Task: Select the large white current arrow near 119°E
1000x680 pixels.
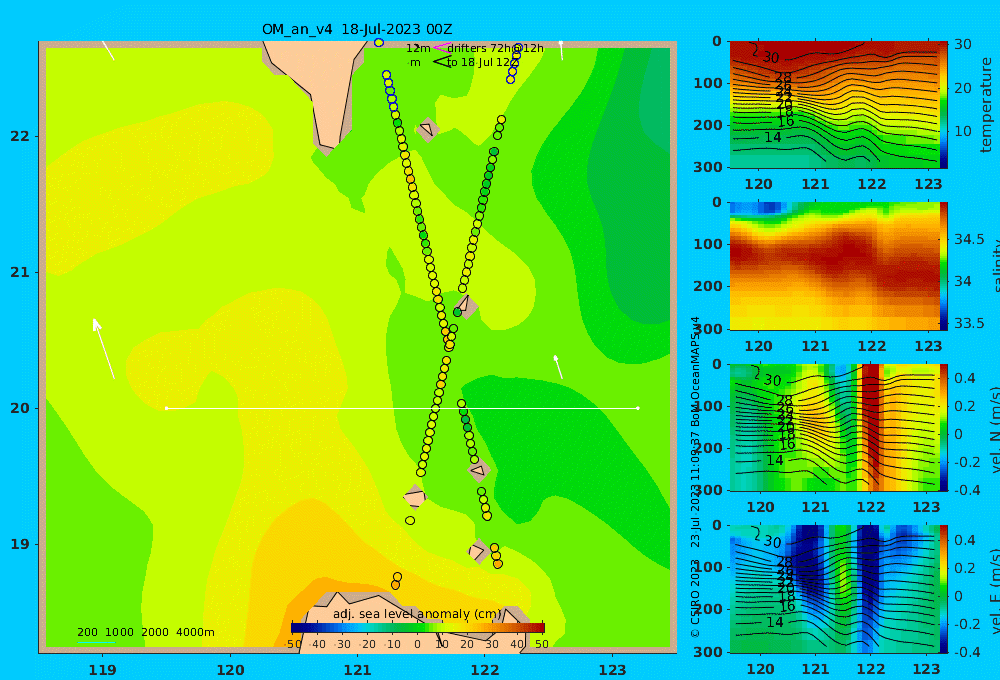Action: [104, 349]
